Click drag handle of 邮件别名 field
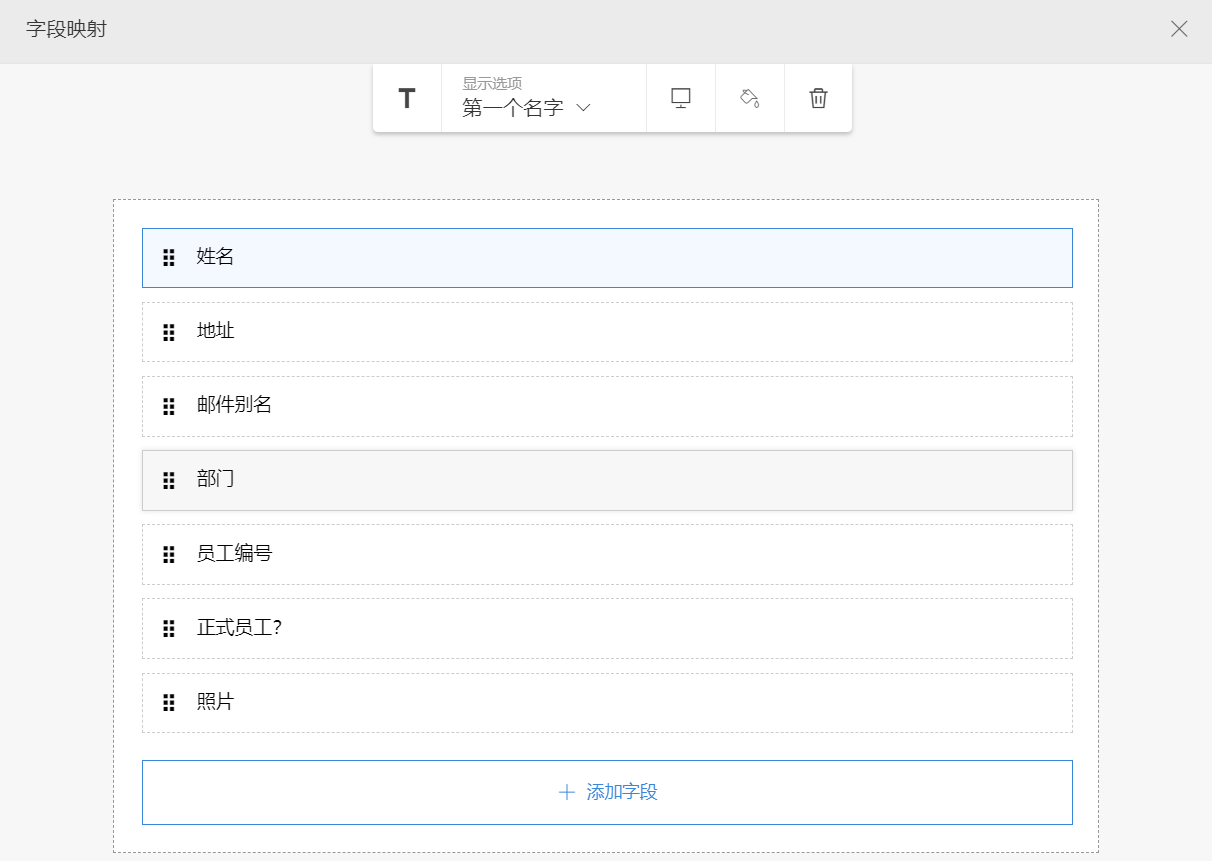 click(x=169, y=406)
